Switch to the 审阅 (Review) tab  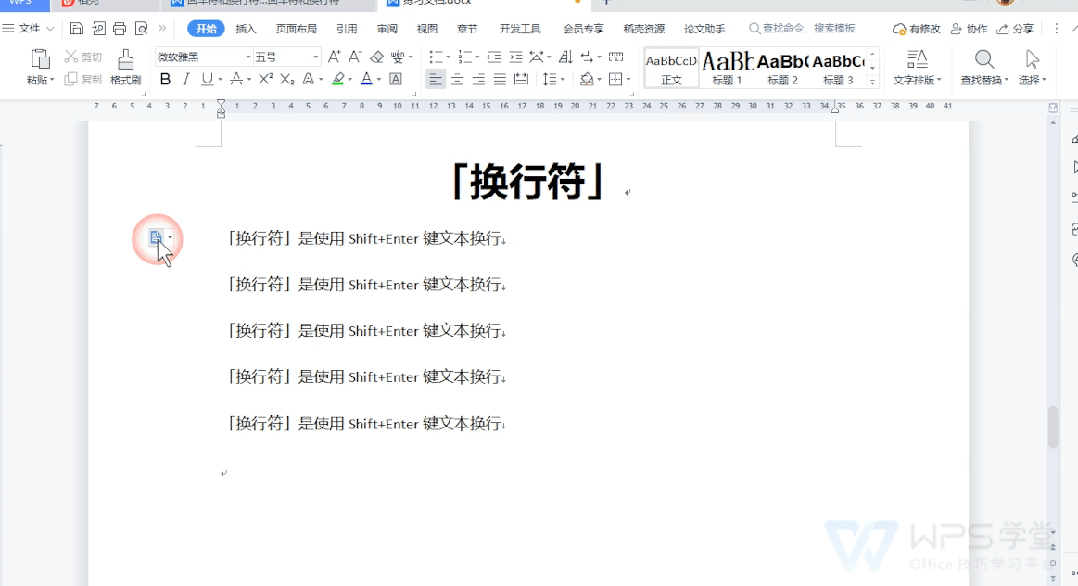[x=387, y=28]
